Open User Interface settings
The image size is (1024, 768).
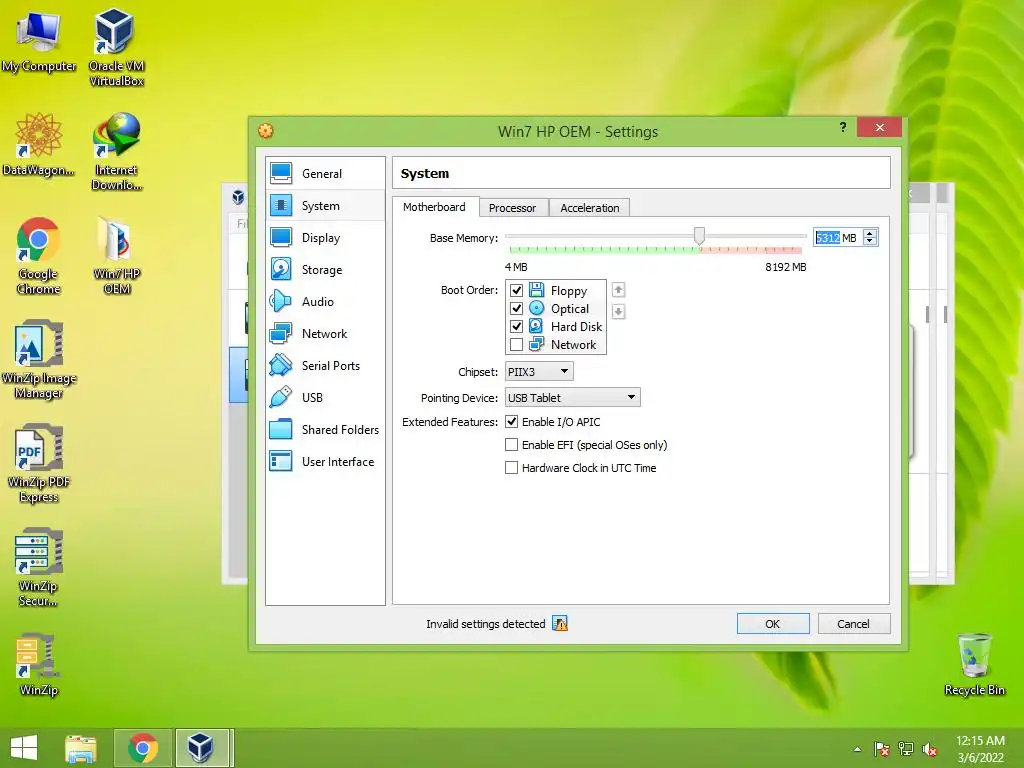(325, 462)
